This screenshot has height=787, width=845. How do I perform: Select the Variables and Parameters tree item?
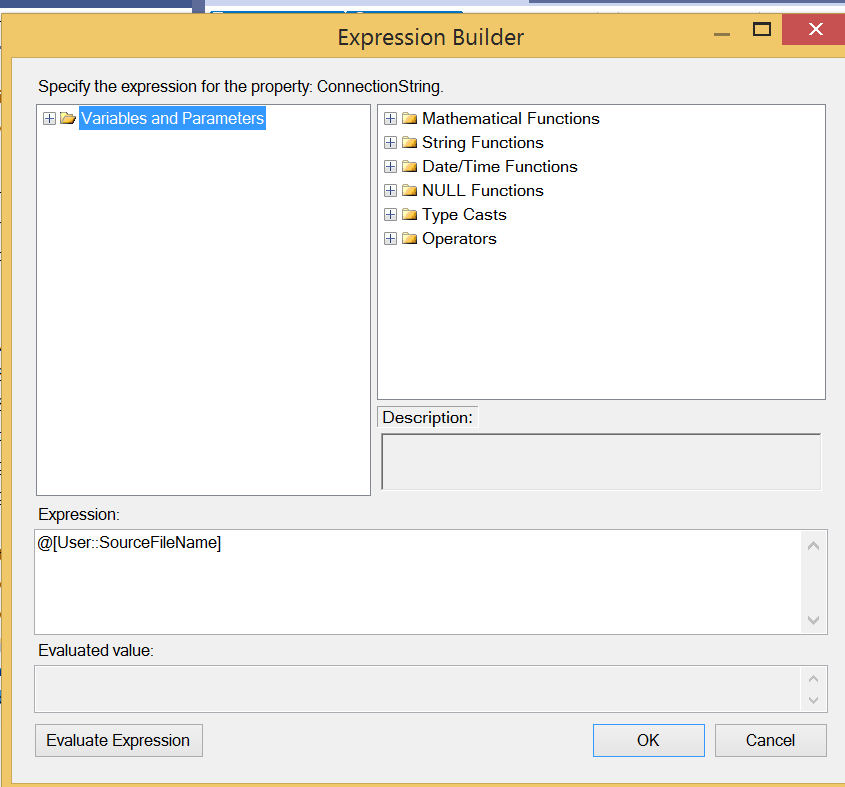[x=171, y=118]
